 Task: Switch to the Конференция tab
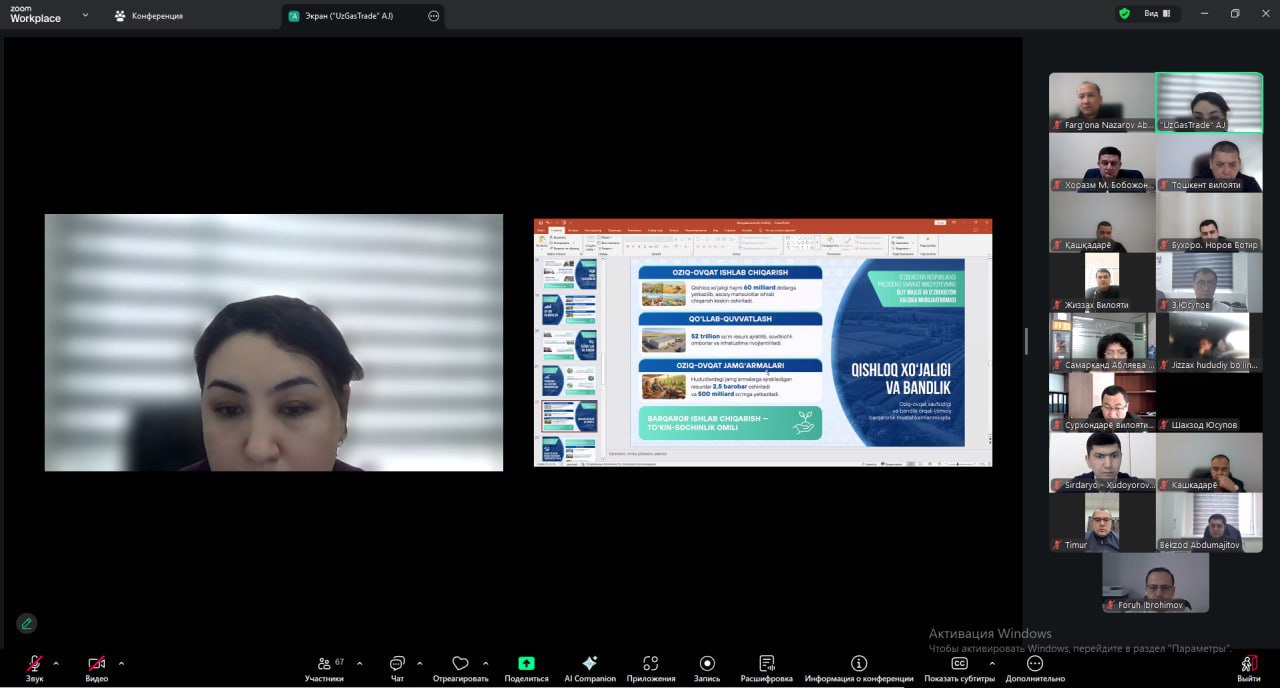click(x=148, y=16)
